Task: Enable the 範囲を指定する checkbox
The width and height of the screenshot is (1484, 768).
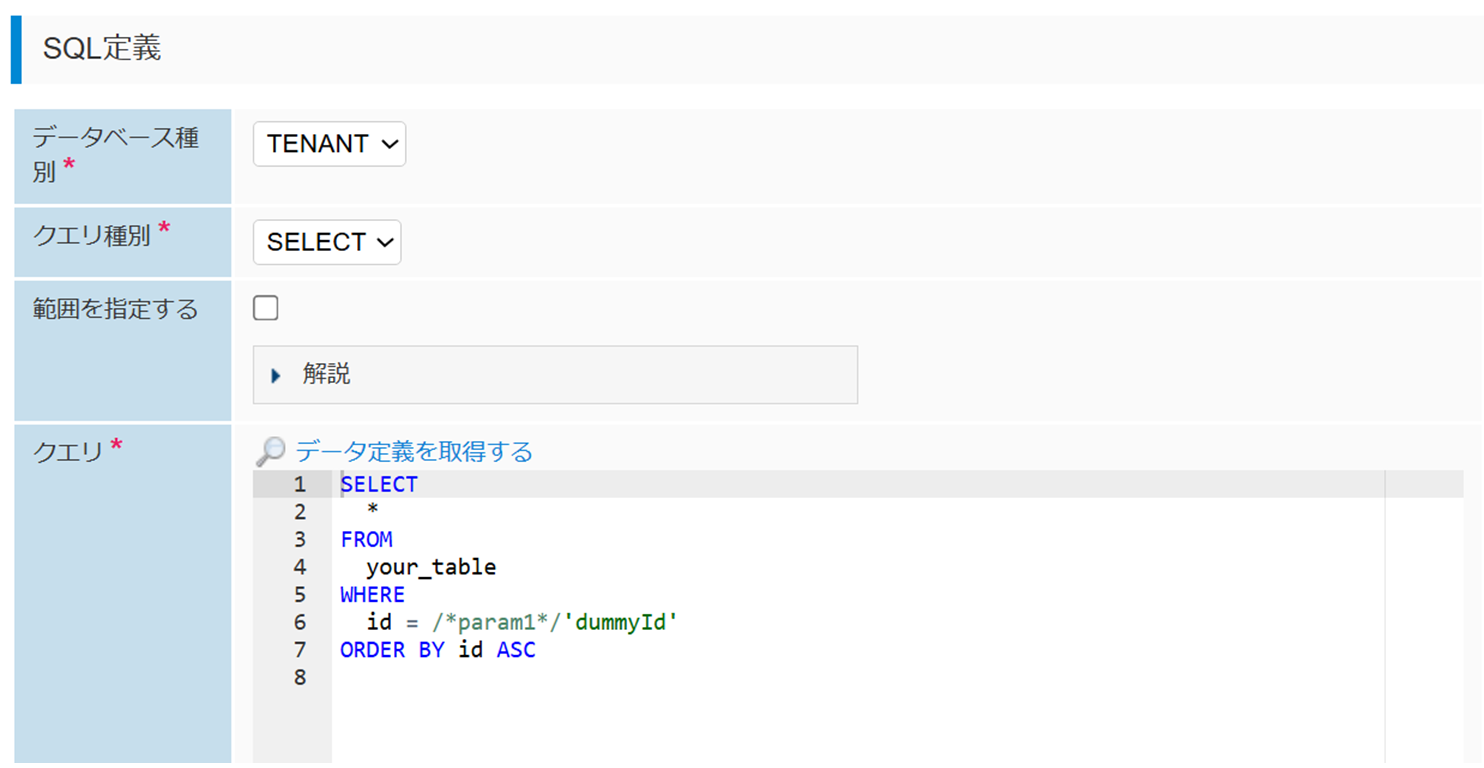Action: pos(266,308)
